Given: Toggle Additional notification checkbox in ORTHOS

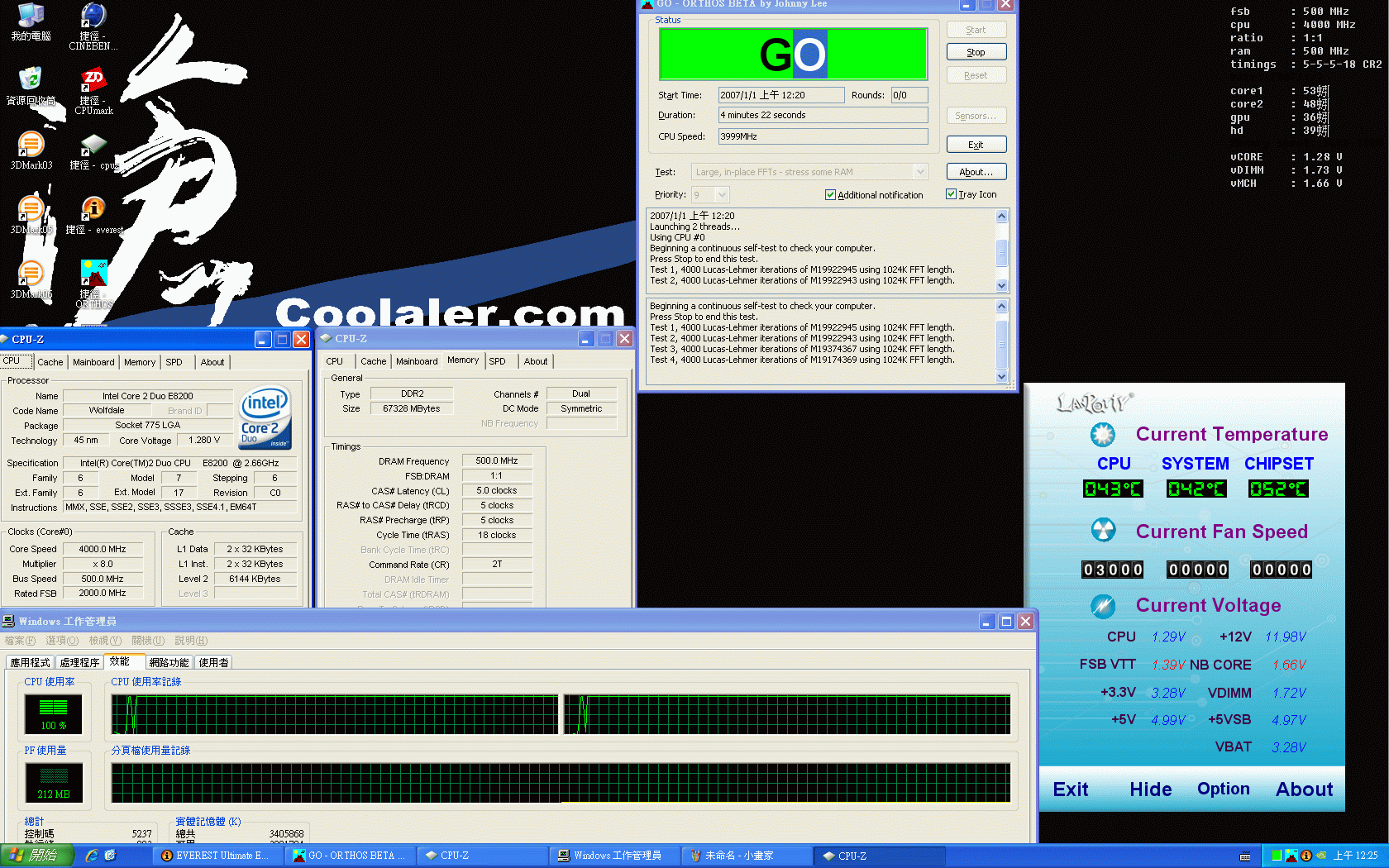Looking at the screenshot, I should tap(830, 195).
